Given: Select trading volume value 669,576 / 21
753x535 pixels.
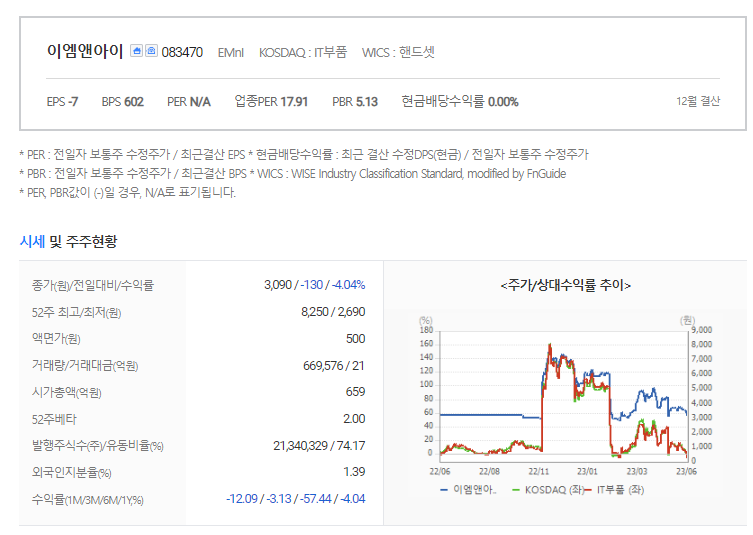Looking at the screenshot, I should (x=334, y=366).
